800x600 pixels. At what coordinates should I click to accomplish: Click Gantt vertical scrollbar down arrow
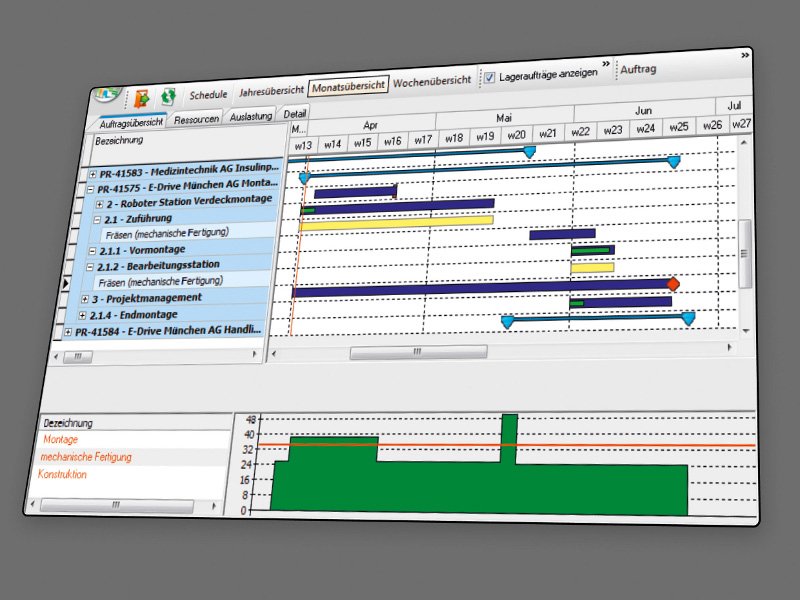point(746,331)
